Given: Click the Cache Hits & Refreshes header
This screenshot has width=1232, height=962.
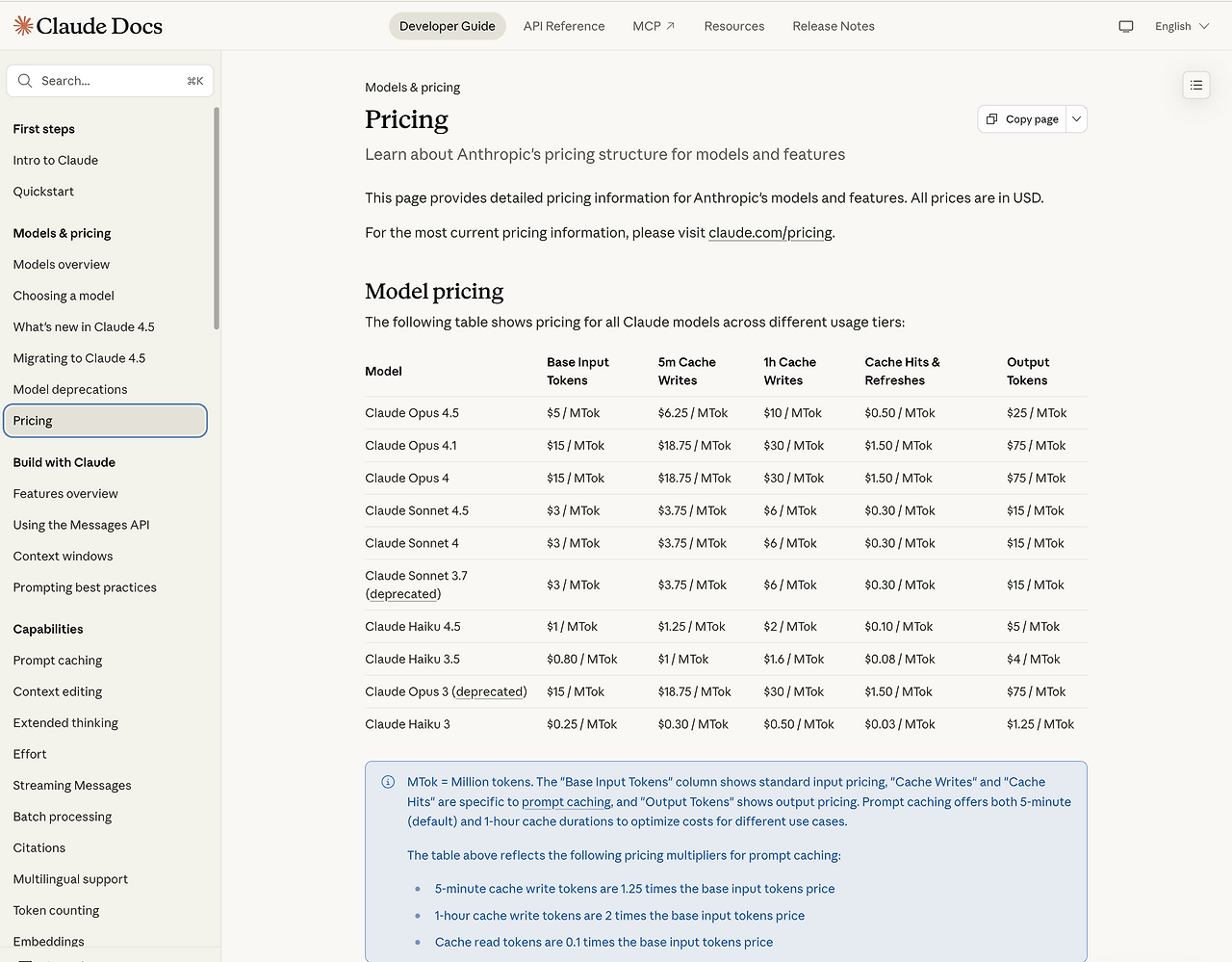Looking at the screenshot, I should pos(903,372).
